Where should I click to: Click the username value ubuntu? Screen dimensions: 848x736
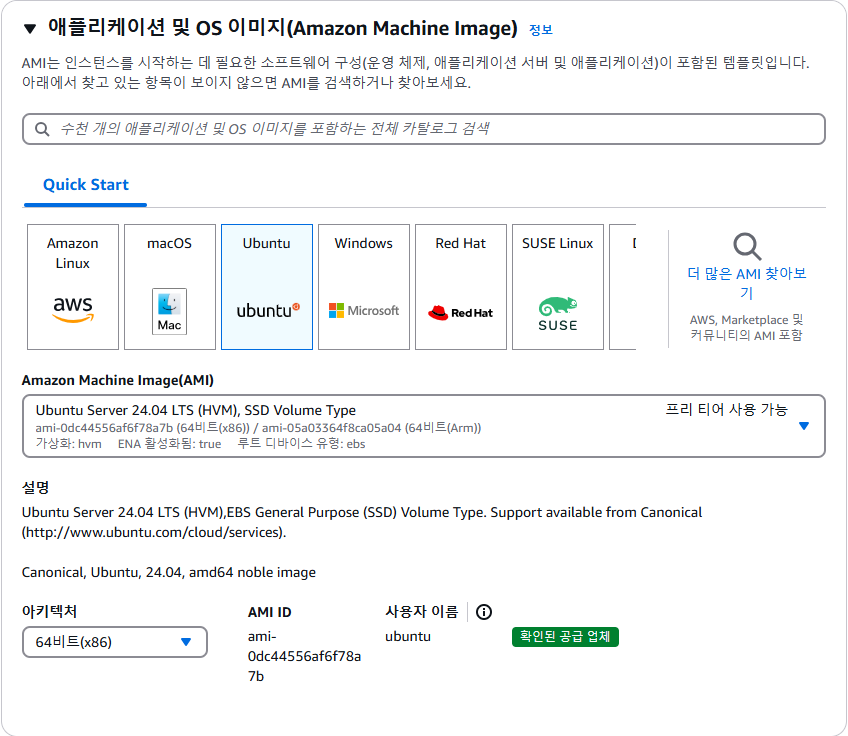pyautogui.click(x=408, y=636)
